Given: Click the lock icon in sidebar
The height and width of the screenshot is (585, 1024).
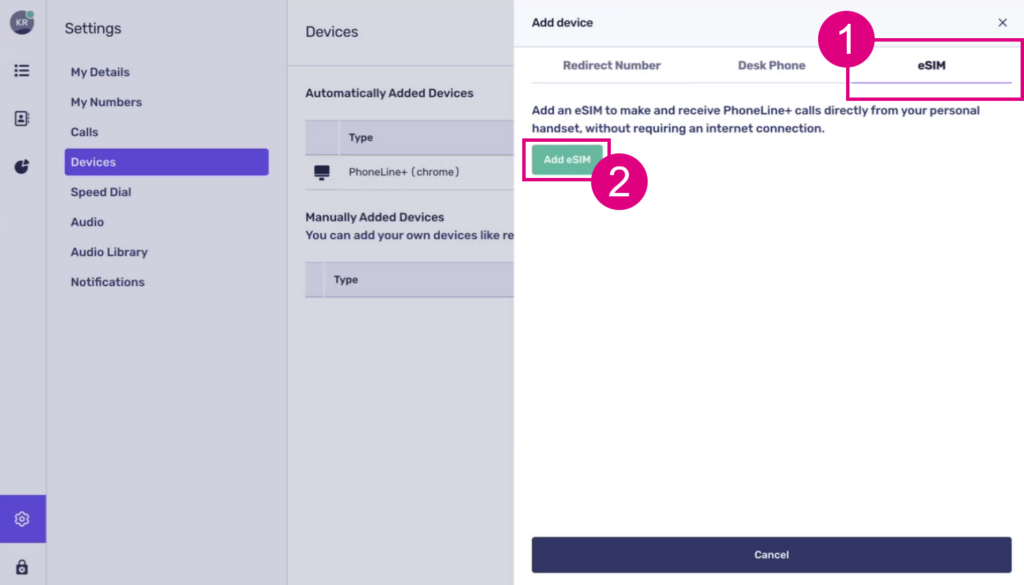Looking at the screenshot, I should pyautogui.click(x=22, y=567).
